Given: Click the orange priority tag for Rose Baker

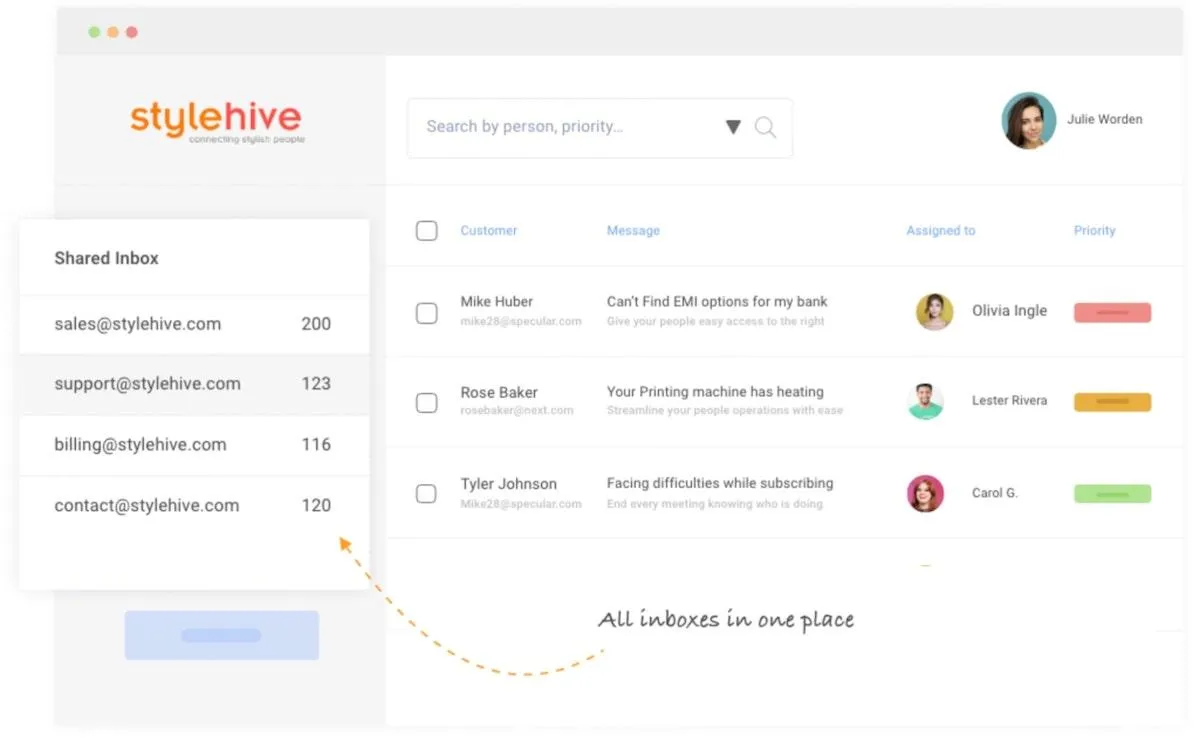Looking at the screenshot, I should point(1112,402).
